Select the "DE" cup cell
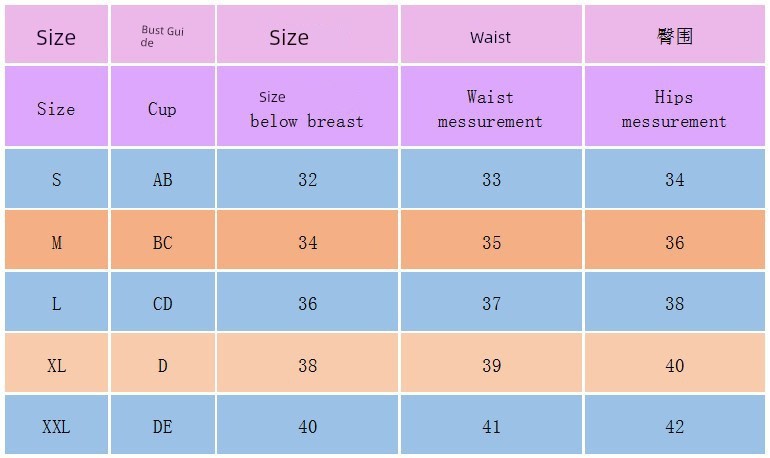This screenshot has width=770, height=458. point(162,427)
